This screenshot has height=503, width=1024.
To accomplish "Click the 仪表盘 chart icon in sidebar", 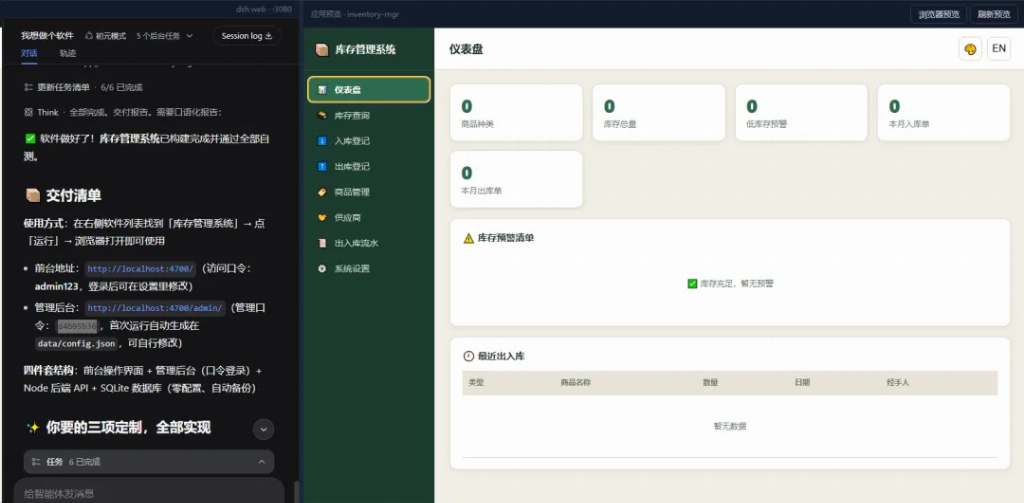I will (x=322, y=89).
